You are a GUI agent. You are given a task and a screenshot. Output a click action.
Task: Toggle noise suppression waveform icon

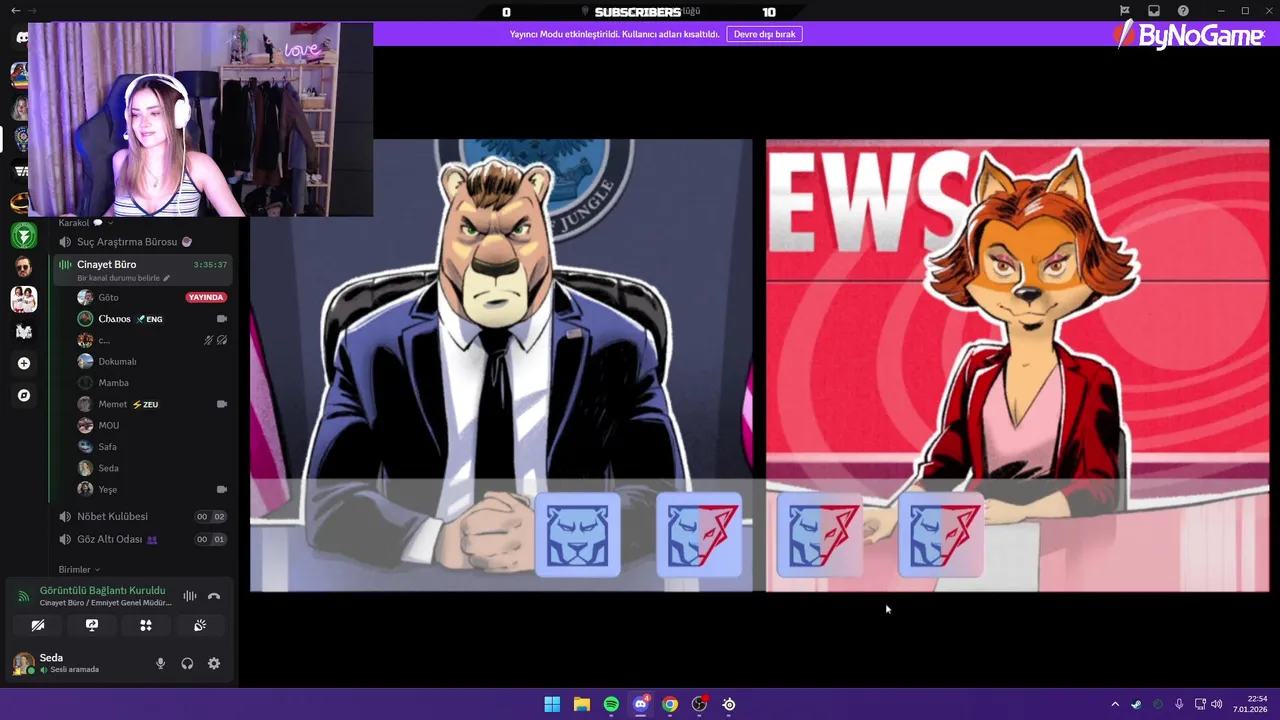(189, 596)
